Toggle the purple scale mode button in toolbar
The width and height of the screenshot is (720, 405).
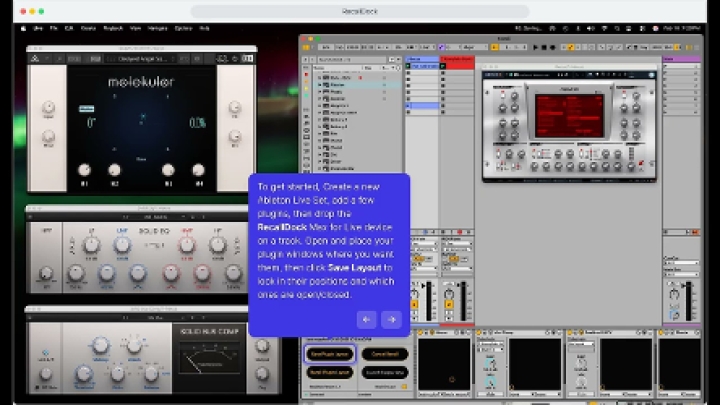[441, 47]
